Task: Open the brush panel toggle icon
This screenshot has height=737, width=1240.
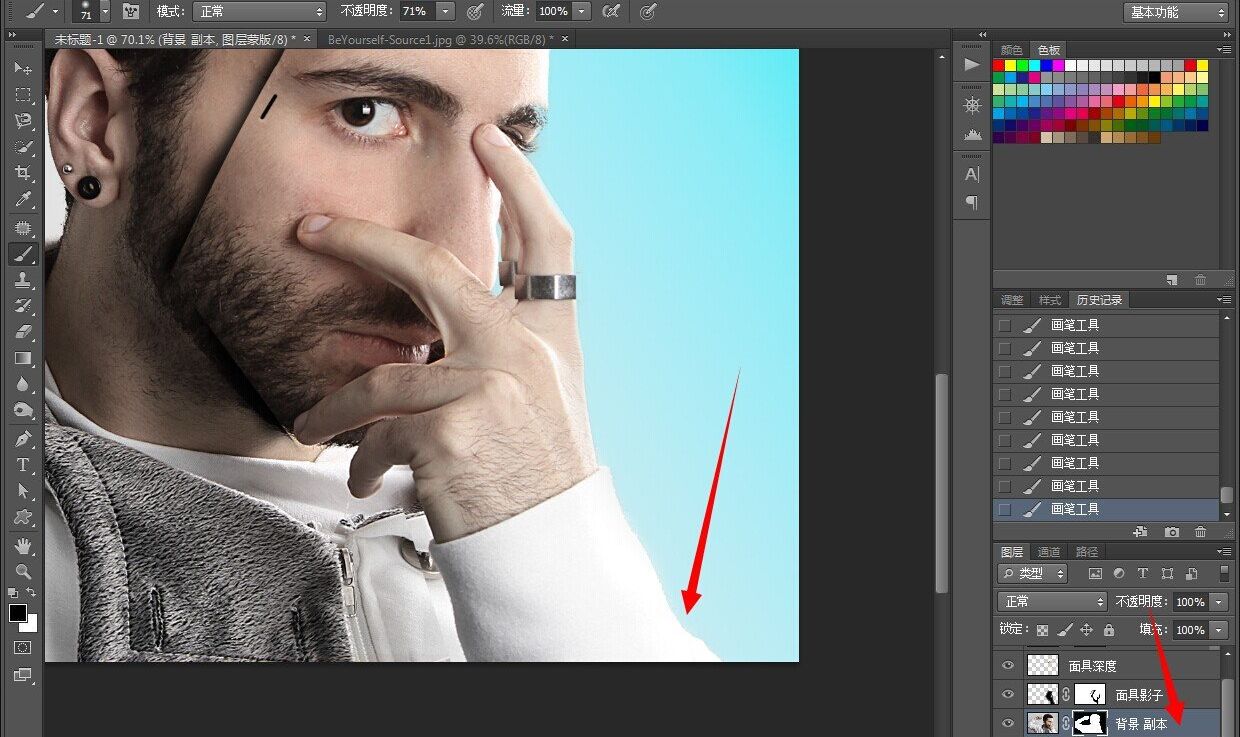Action: [x=131, y=11]
